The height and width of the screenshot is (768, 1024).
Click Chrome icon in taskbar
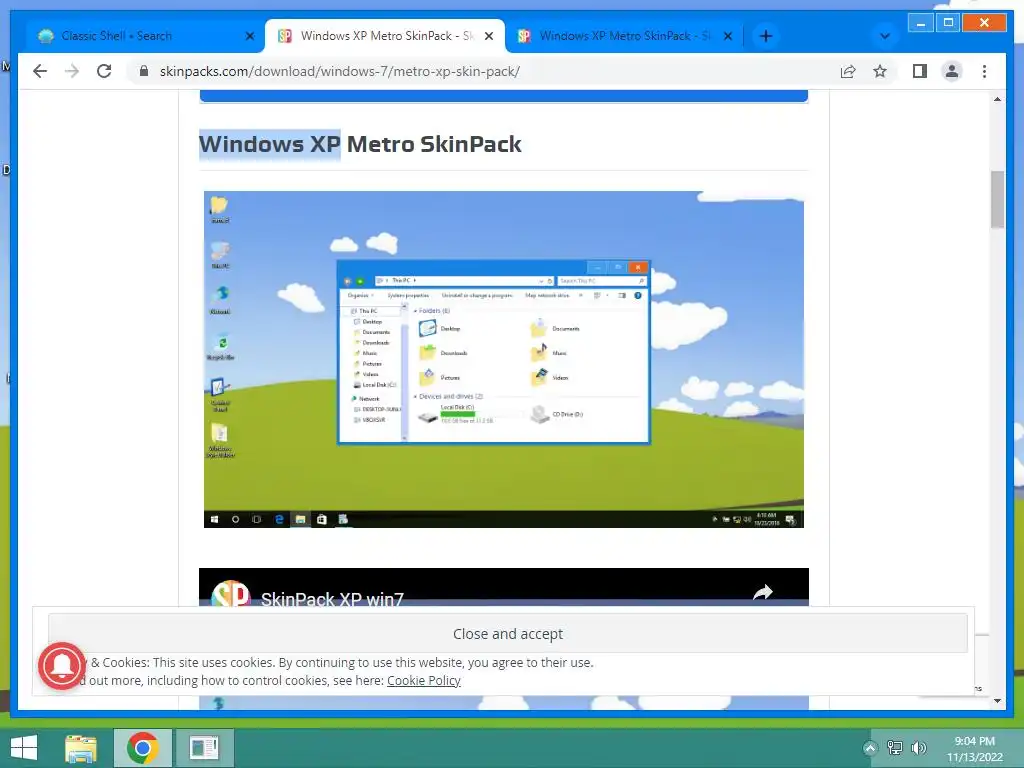pos(143,748)
